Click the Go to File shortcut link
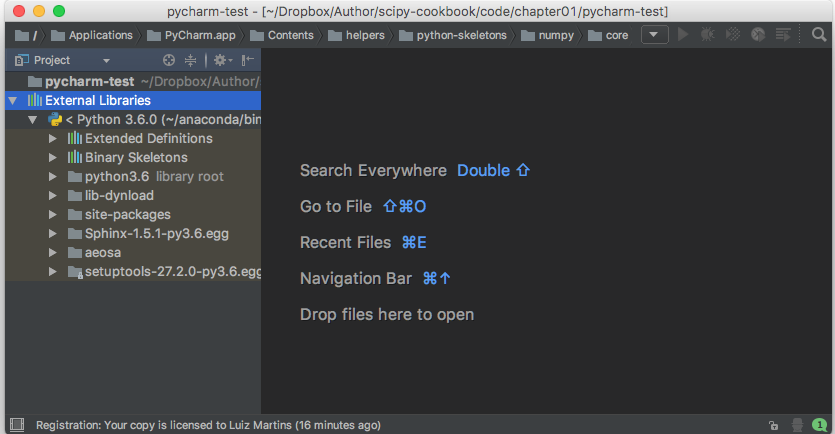Viewport: 835px width, 434px height. pos(405,206)
